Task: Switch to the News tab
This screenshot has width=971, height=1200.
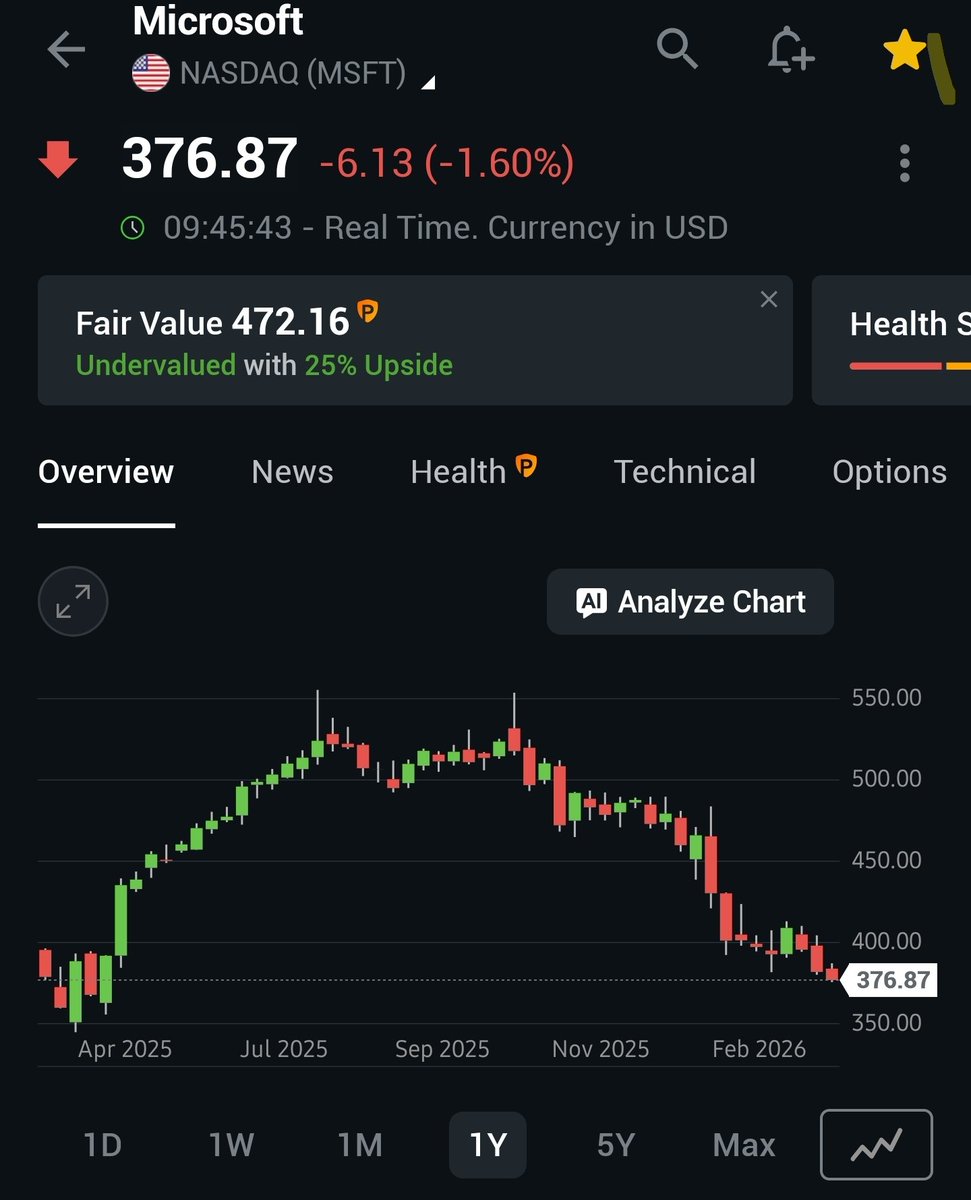Action: [292, 472]
